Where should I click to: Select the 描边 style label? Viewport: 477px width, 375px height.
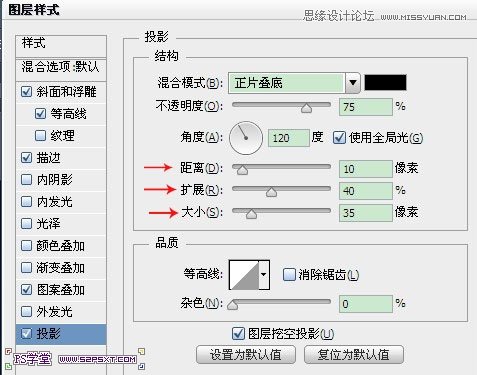click(48, 158)
